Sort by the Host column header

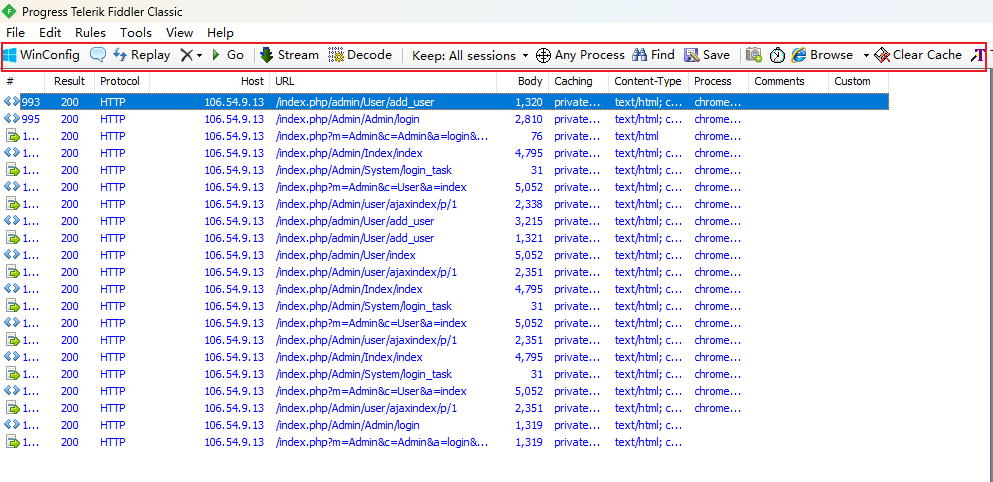pos(210,81)
